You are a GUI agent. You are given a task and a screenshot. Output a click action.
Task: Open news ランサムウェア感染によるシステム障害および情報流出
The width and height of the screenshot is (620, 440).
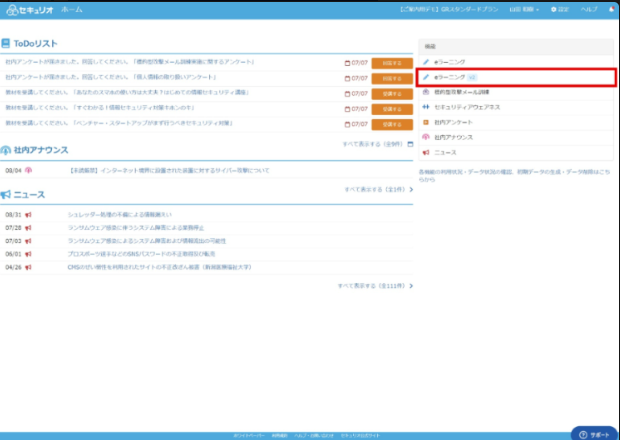point(147,241)
